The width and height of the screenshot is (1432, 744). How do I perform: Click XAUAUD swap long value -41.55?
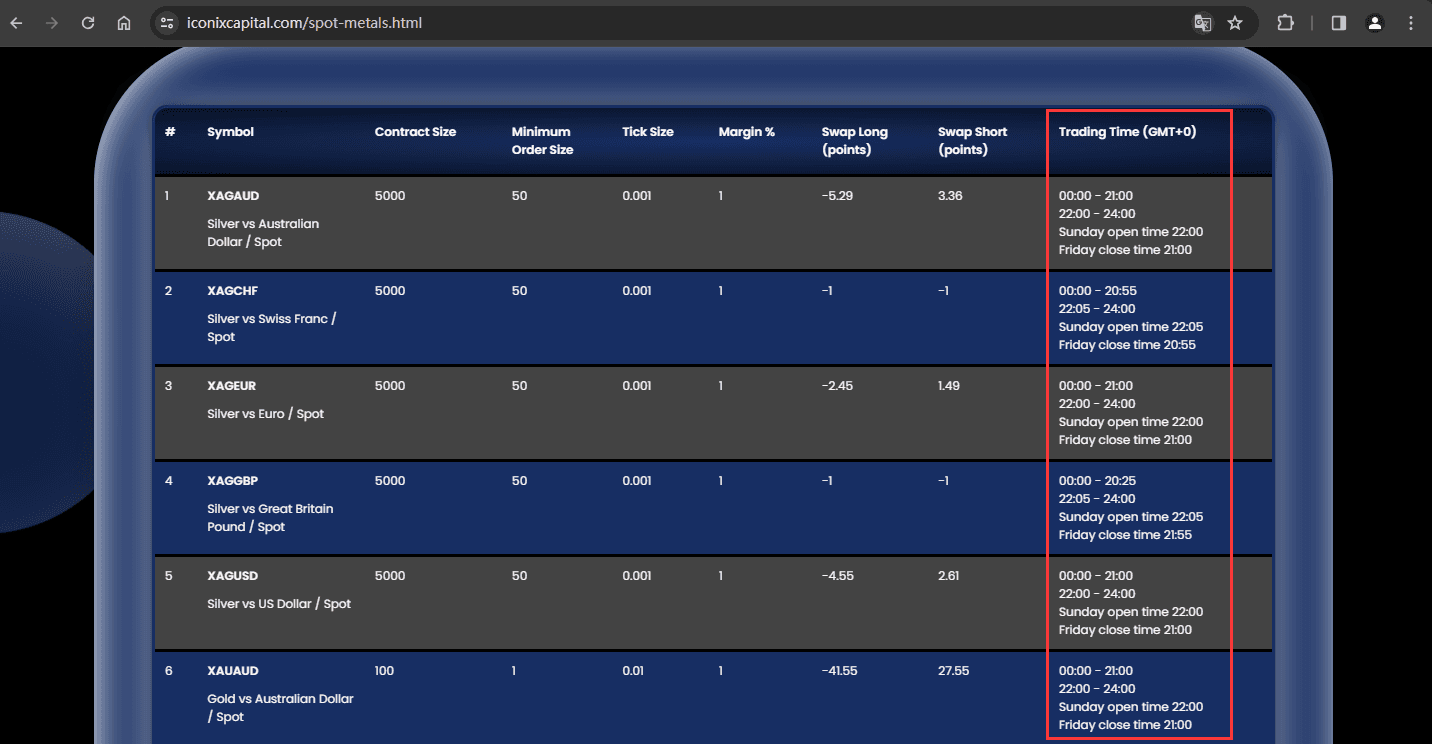click(840, 671)
